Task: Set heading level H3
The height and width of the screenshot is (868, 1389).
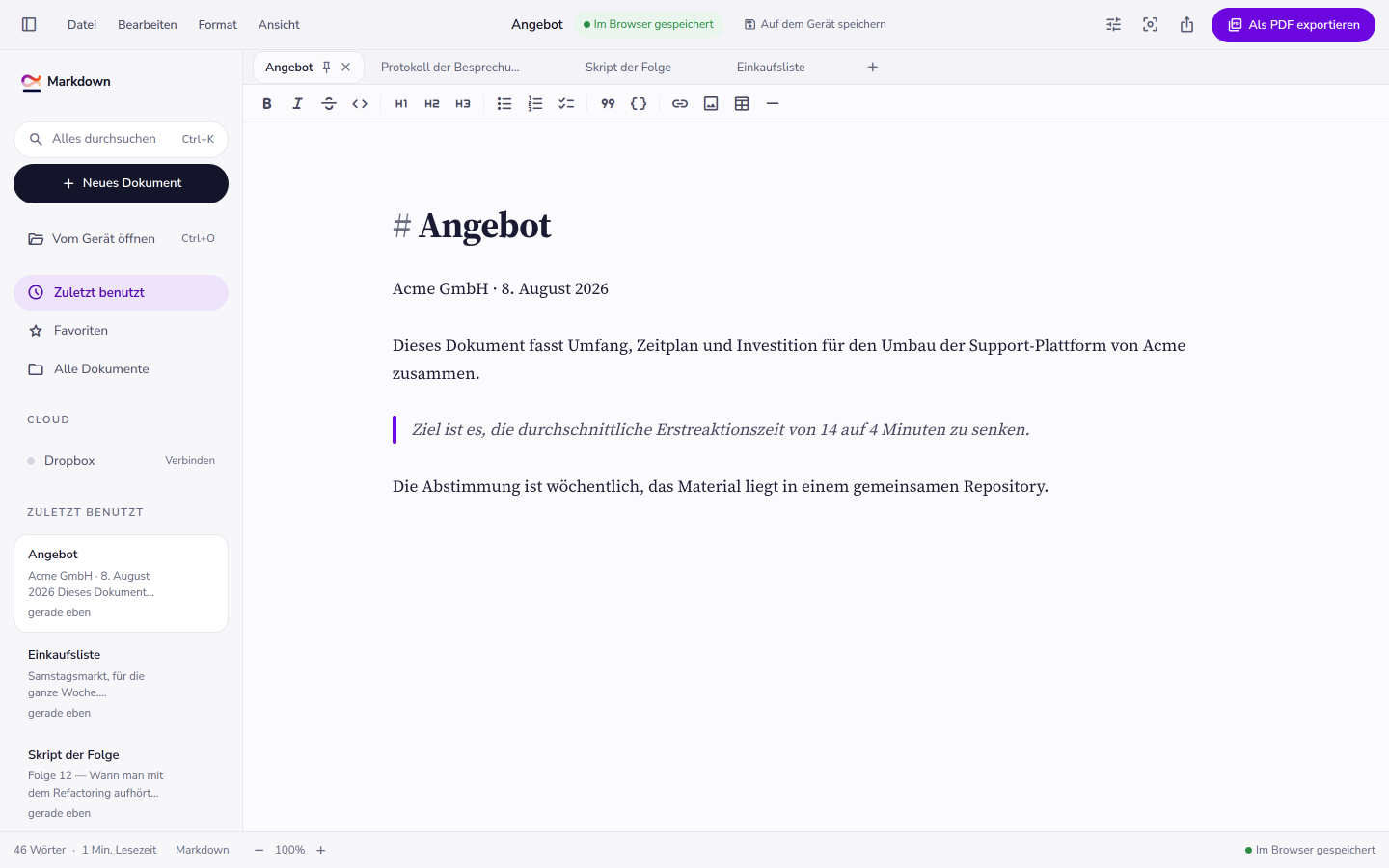Action: pos(463,104)
